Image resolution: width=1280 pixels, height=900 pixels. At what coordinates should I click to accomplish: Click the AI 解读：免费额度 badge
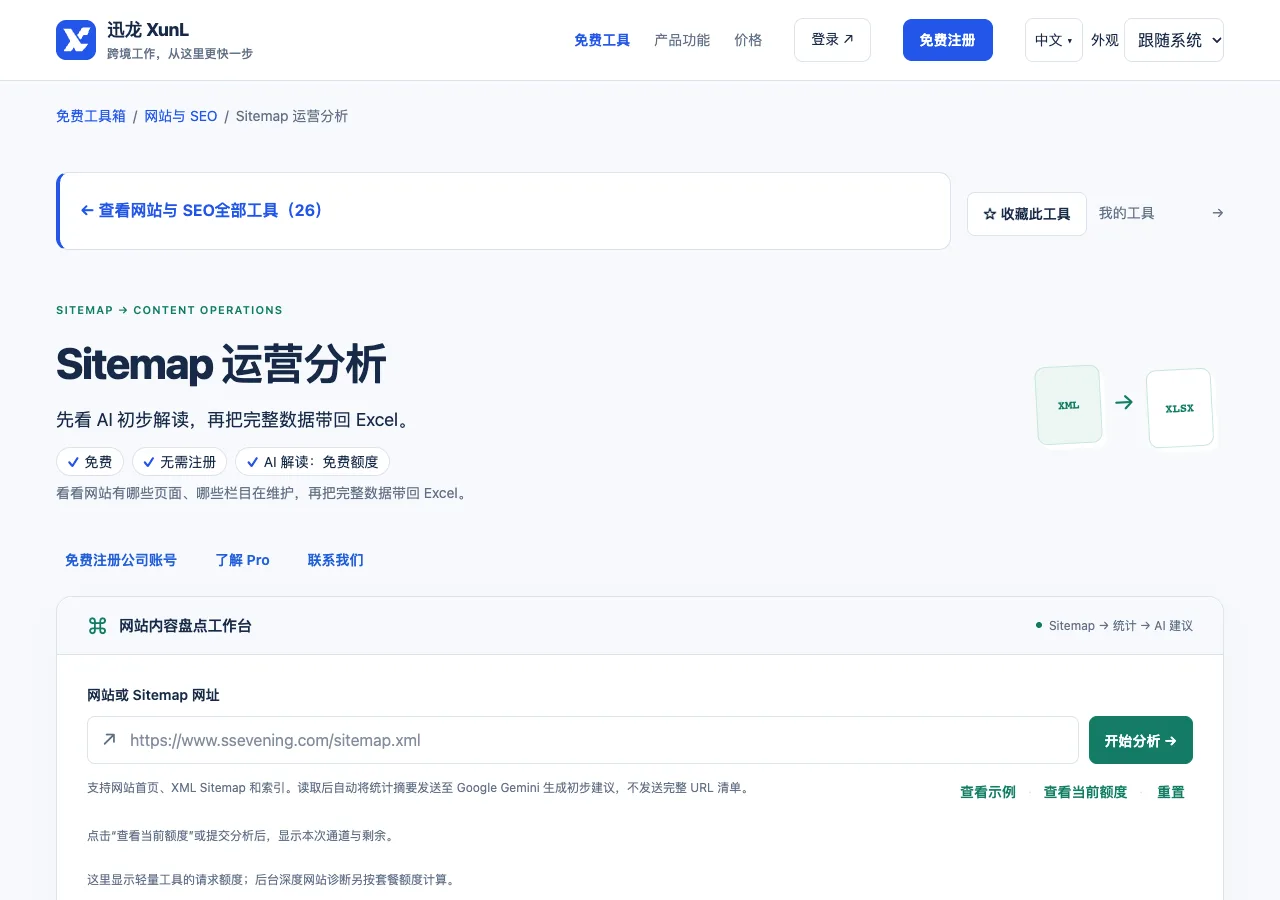click(x=313, y=462)
